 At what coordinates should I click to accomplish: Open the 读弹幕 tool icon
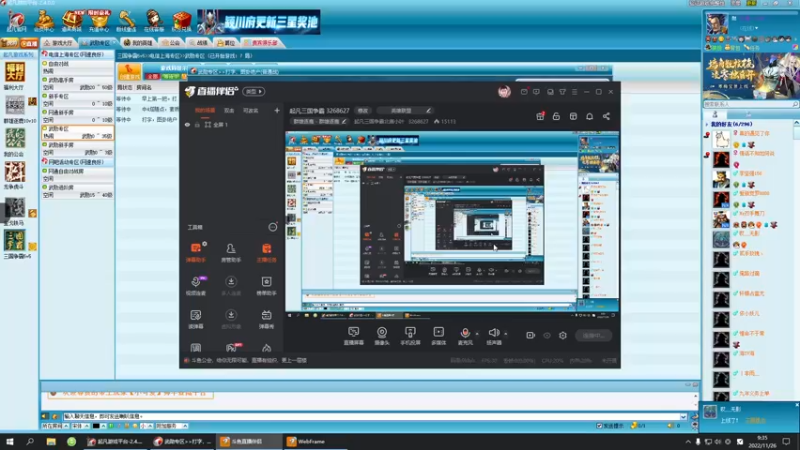tap(195, 319)
